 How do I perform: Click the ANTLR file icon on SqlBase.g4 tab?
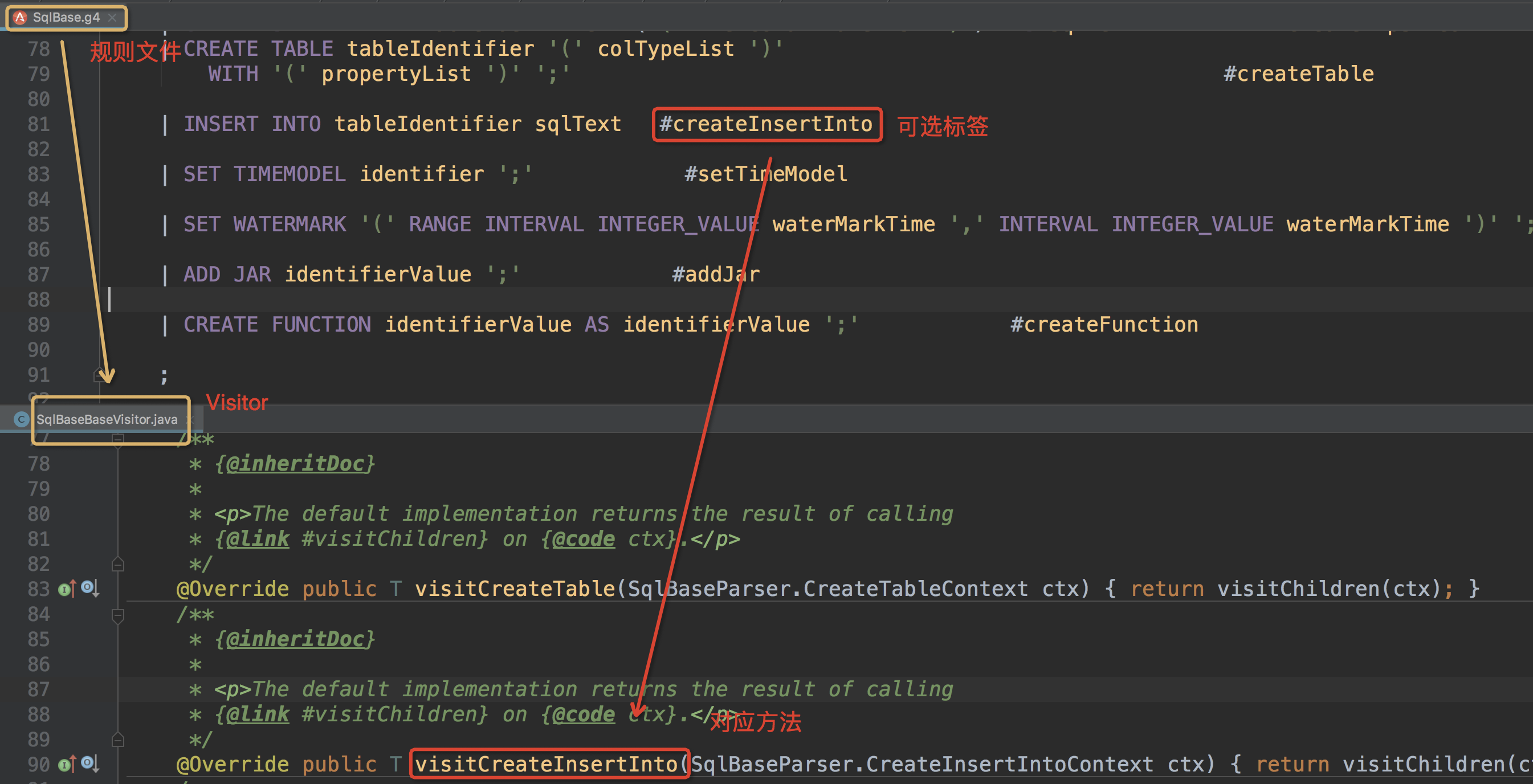click(x=21, y=17)
